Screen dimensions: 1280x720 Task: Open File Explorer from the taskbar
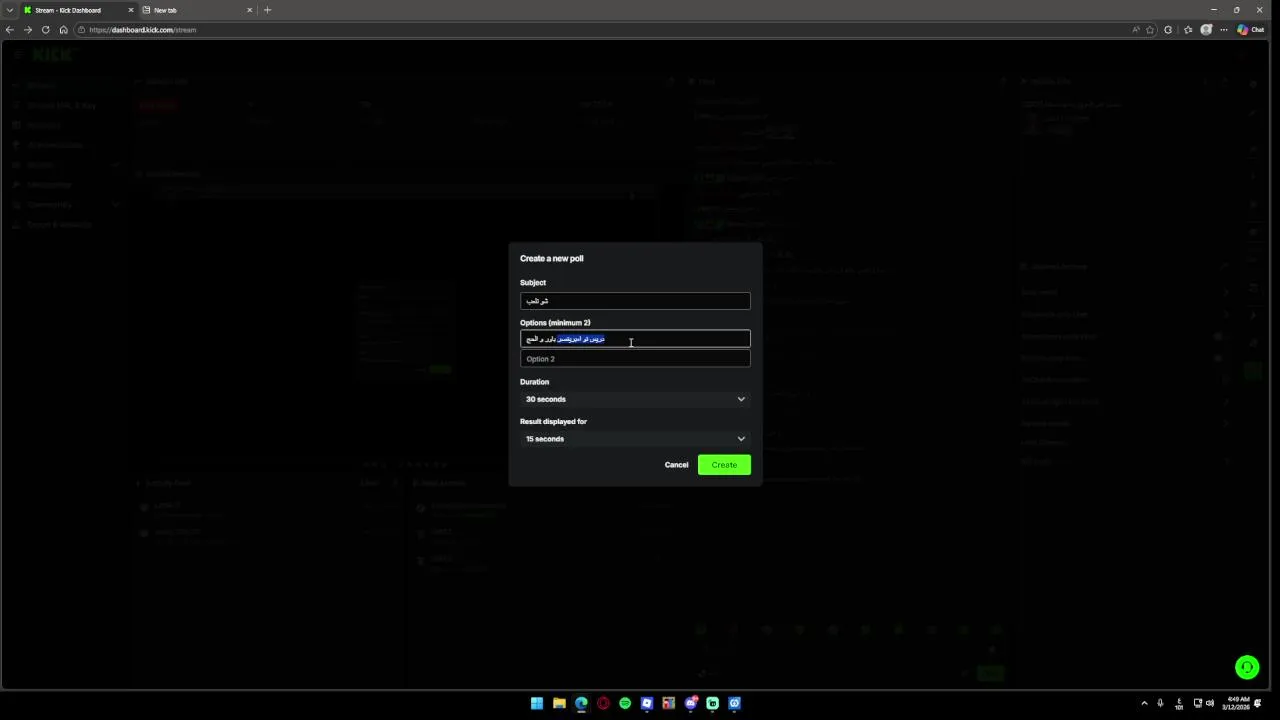[559, 703]
